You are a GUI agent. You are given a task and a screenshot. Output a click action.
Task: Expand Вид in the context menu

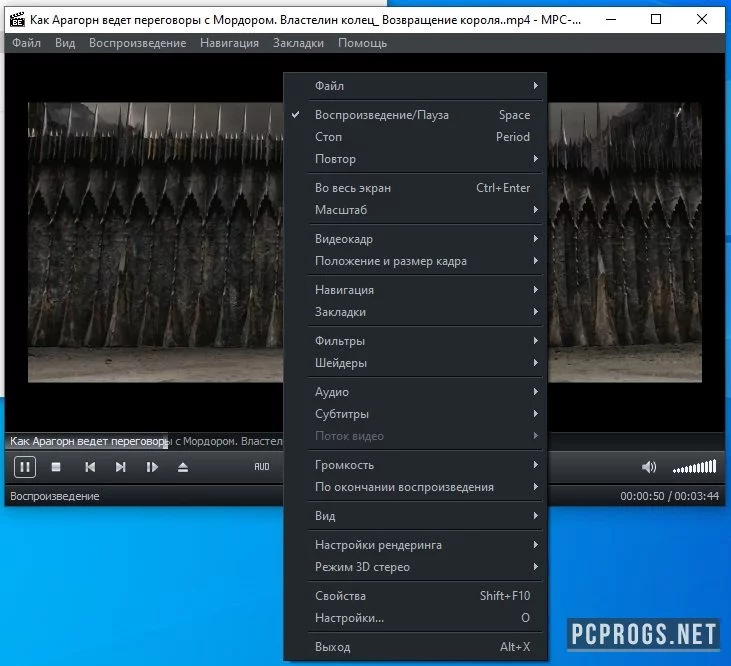pyautogui.click(x=415, y=515)
